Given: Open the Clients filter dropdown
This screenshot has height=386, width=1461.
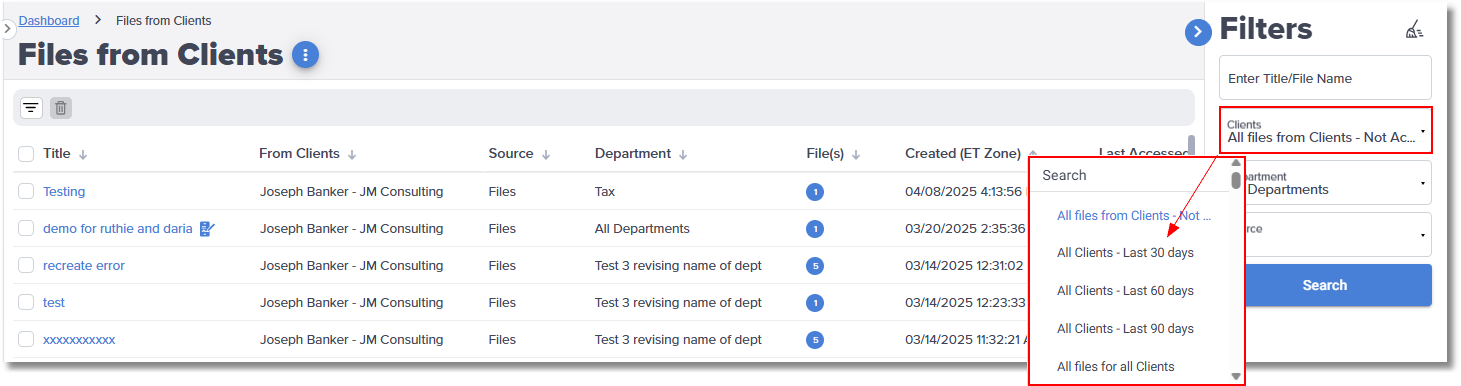Looking at the screenshot, I should pyautogui.click(x=1325, y=130).
